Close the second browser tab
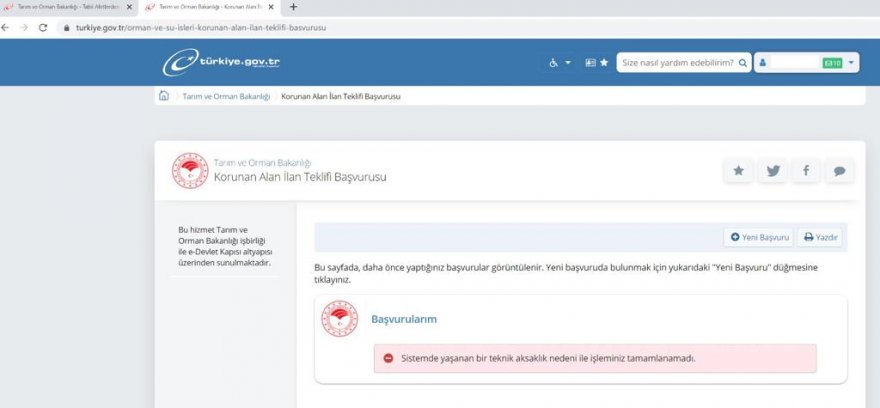This screenshot has width=880, height=408. (x=271, y=7)
